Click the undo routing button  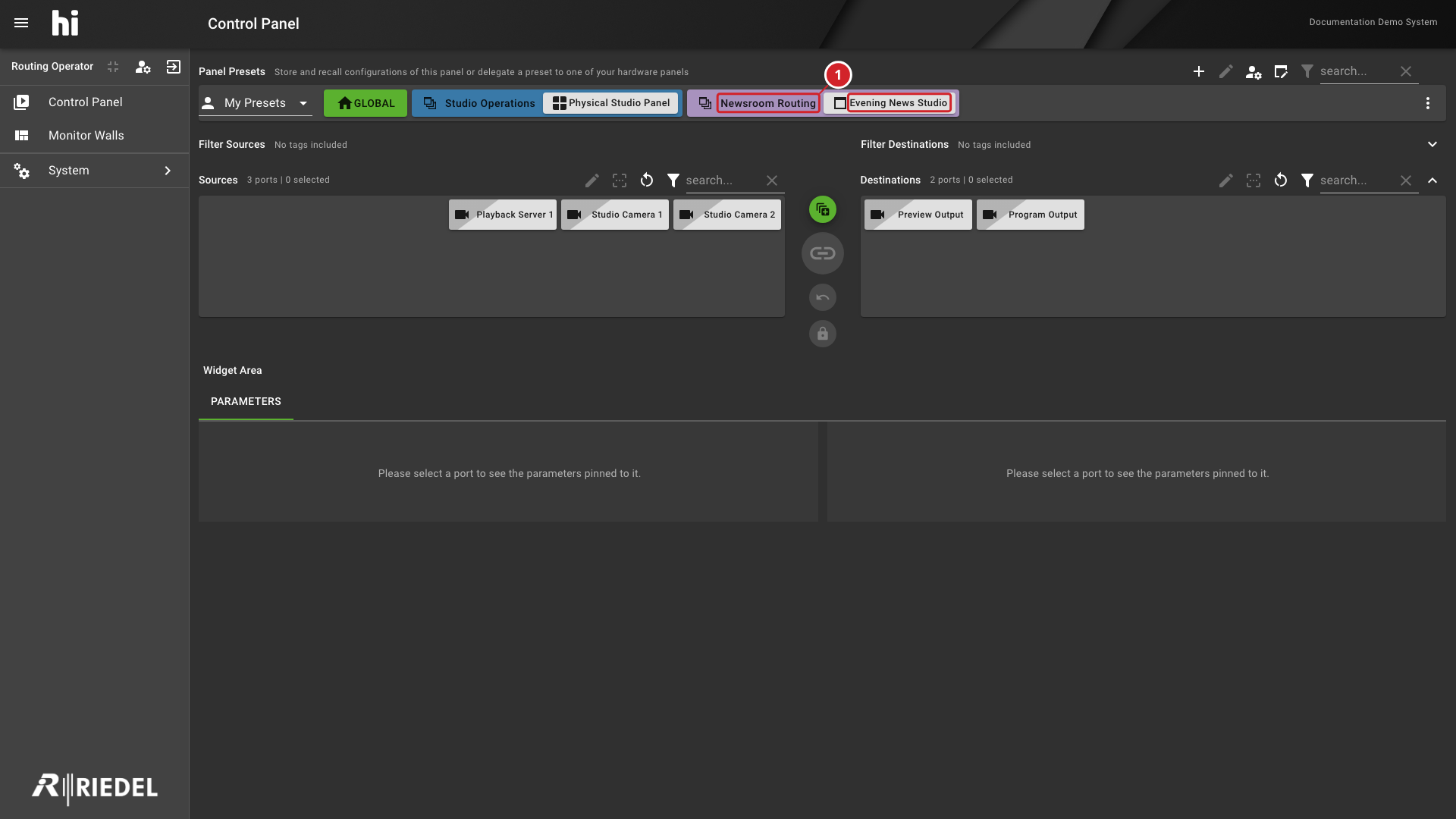click(823, 297)
